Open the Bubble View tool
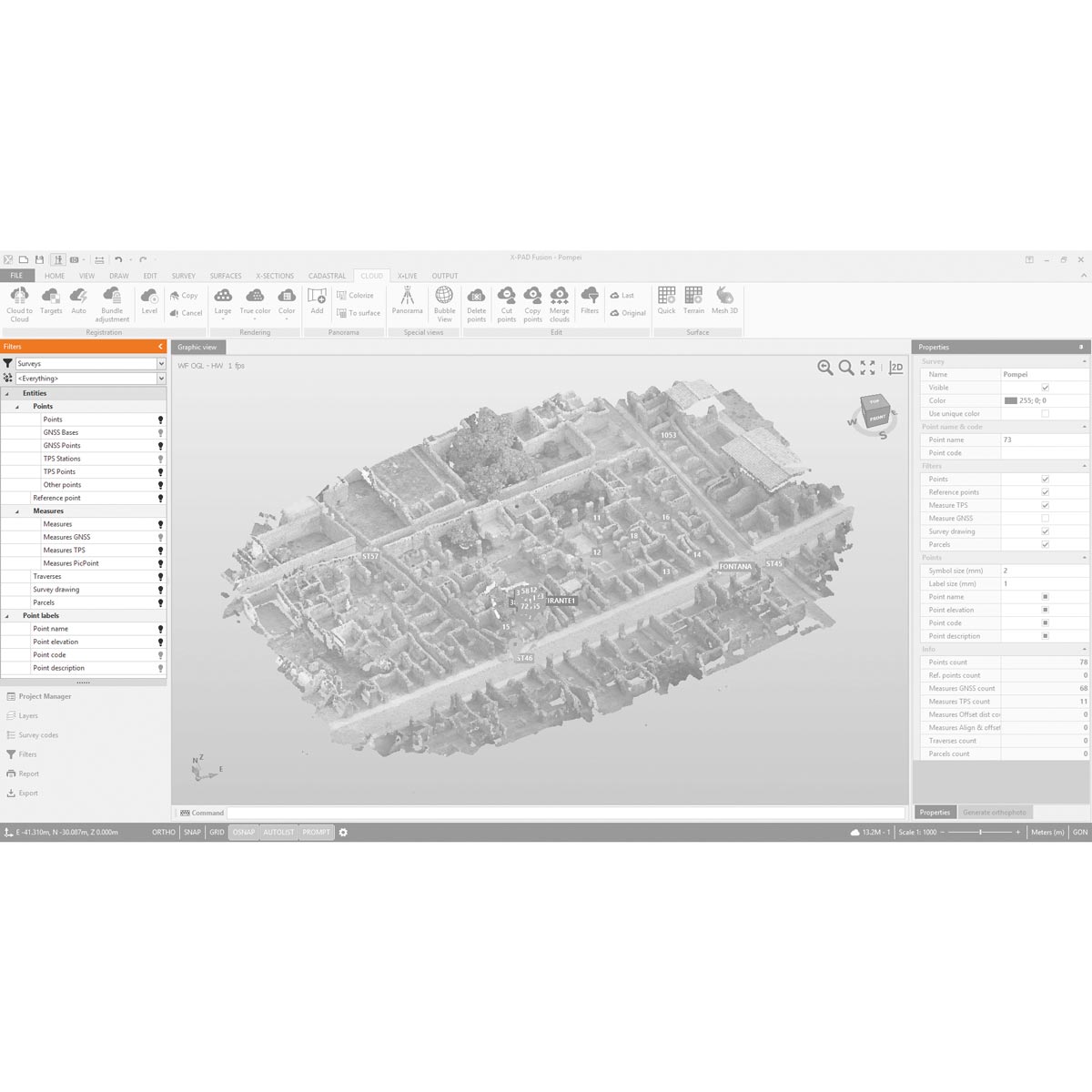Screen dimensions: 1092x1092 tap(444, 297)
